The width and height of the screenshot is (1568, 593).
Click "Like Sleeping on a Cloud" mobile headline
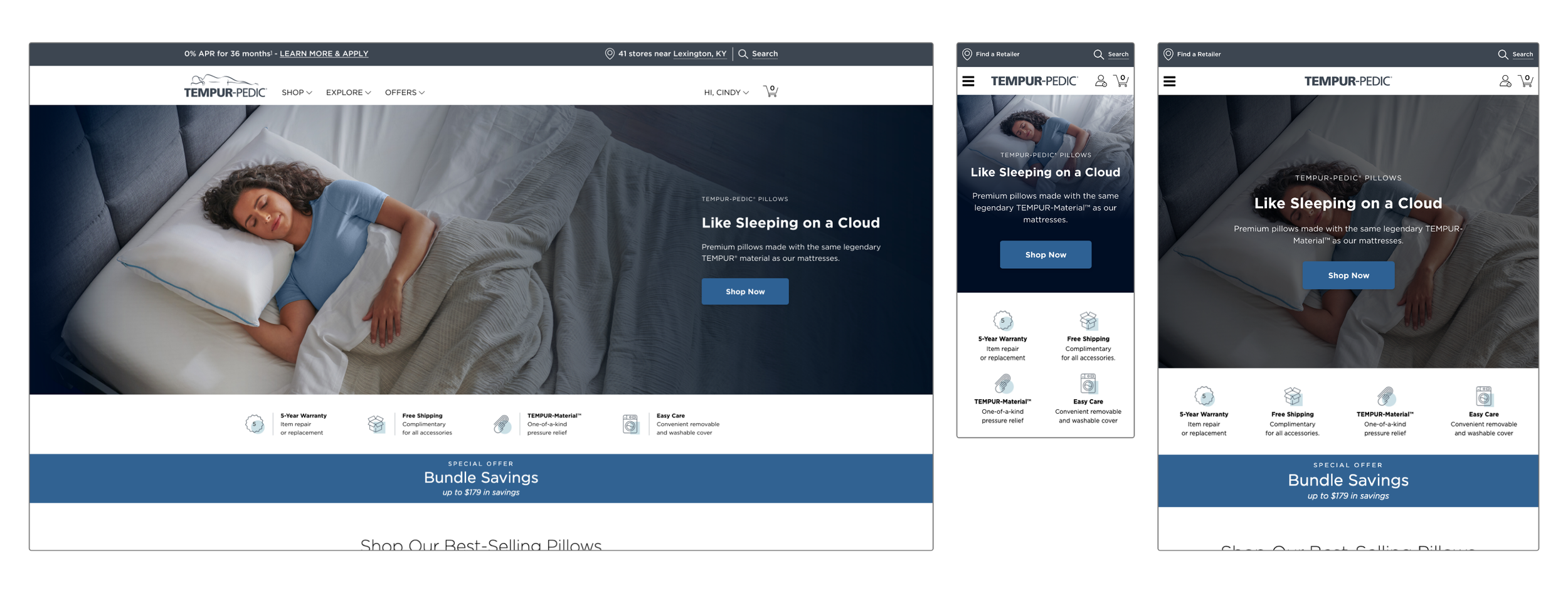pyautogui.click(x=1046, y=172)
